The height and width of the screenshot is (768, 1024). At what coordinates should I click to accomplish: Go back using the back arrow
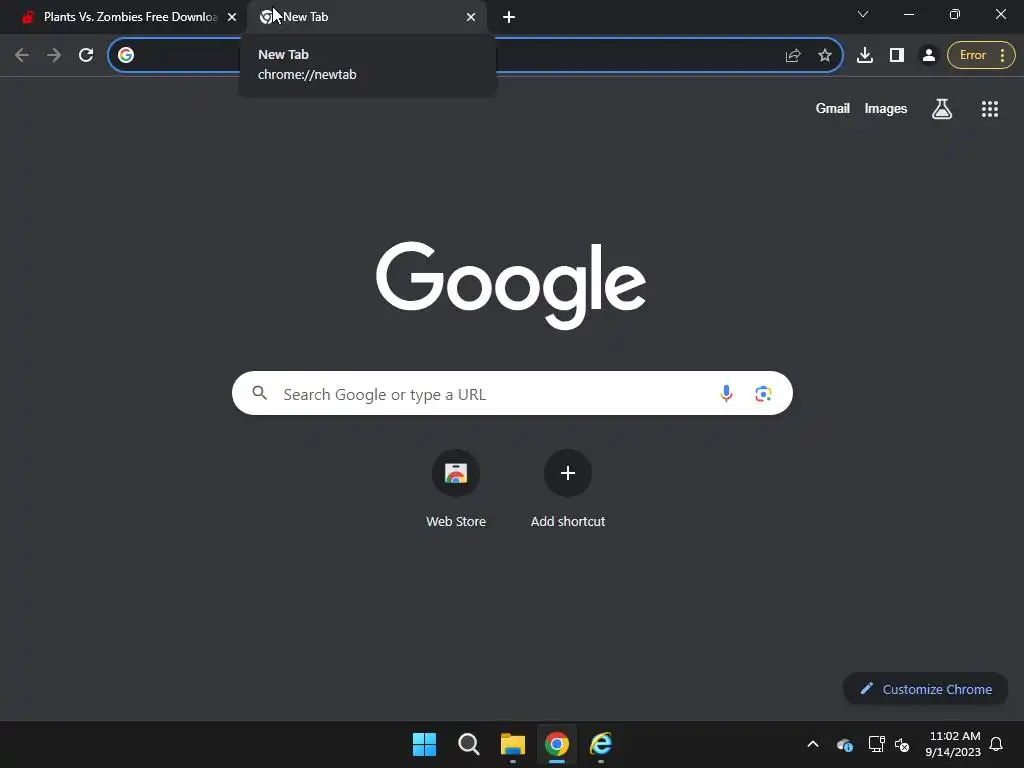[22, 55]
